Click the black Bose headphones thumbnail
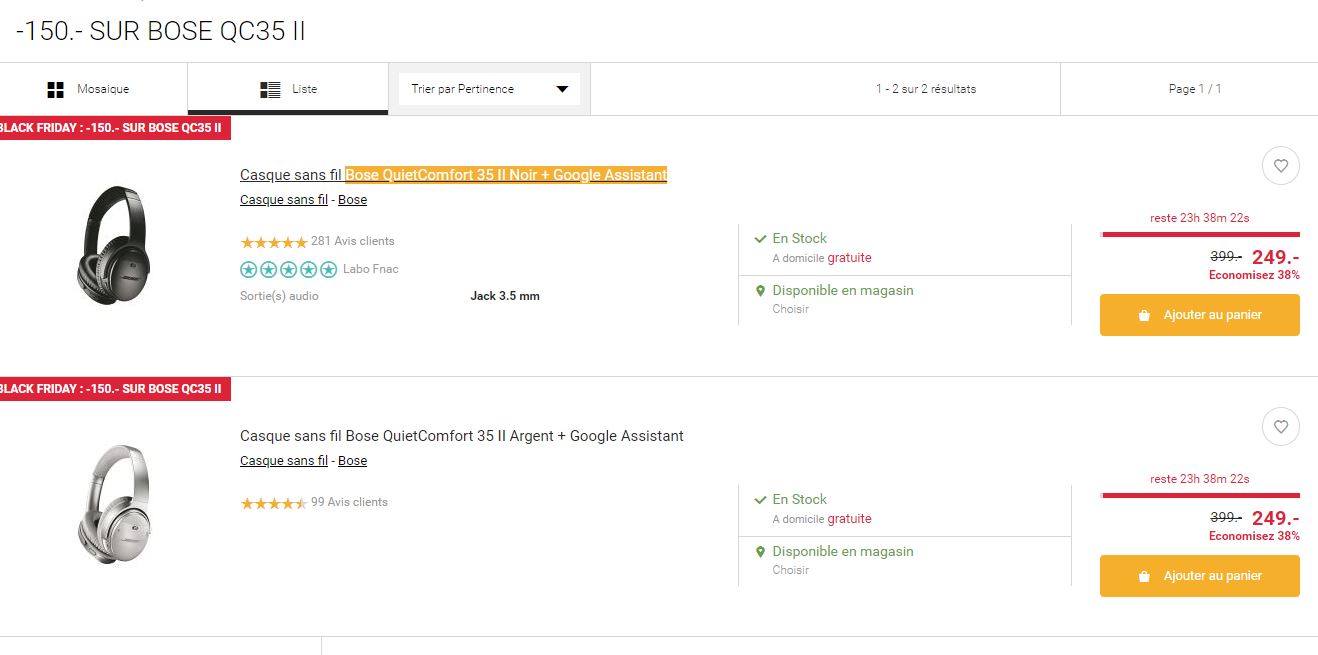 tap(114, 244)
